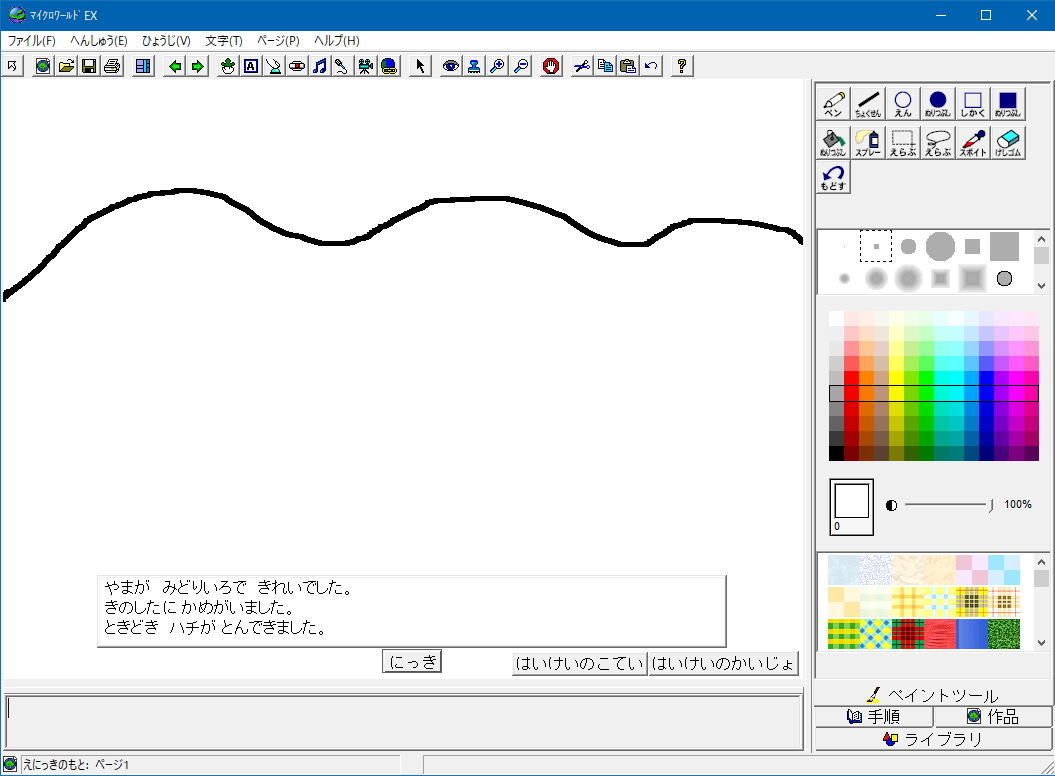Screen dimensions: 1055x776
Task: Select the paint bucket ぬりつぶし tool
Action: click(833, 142)
